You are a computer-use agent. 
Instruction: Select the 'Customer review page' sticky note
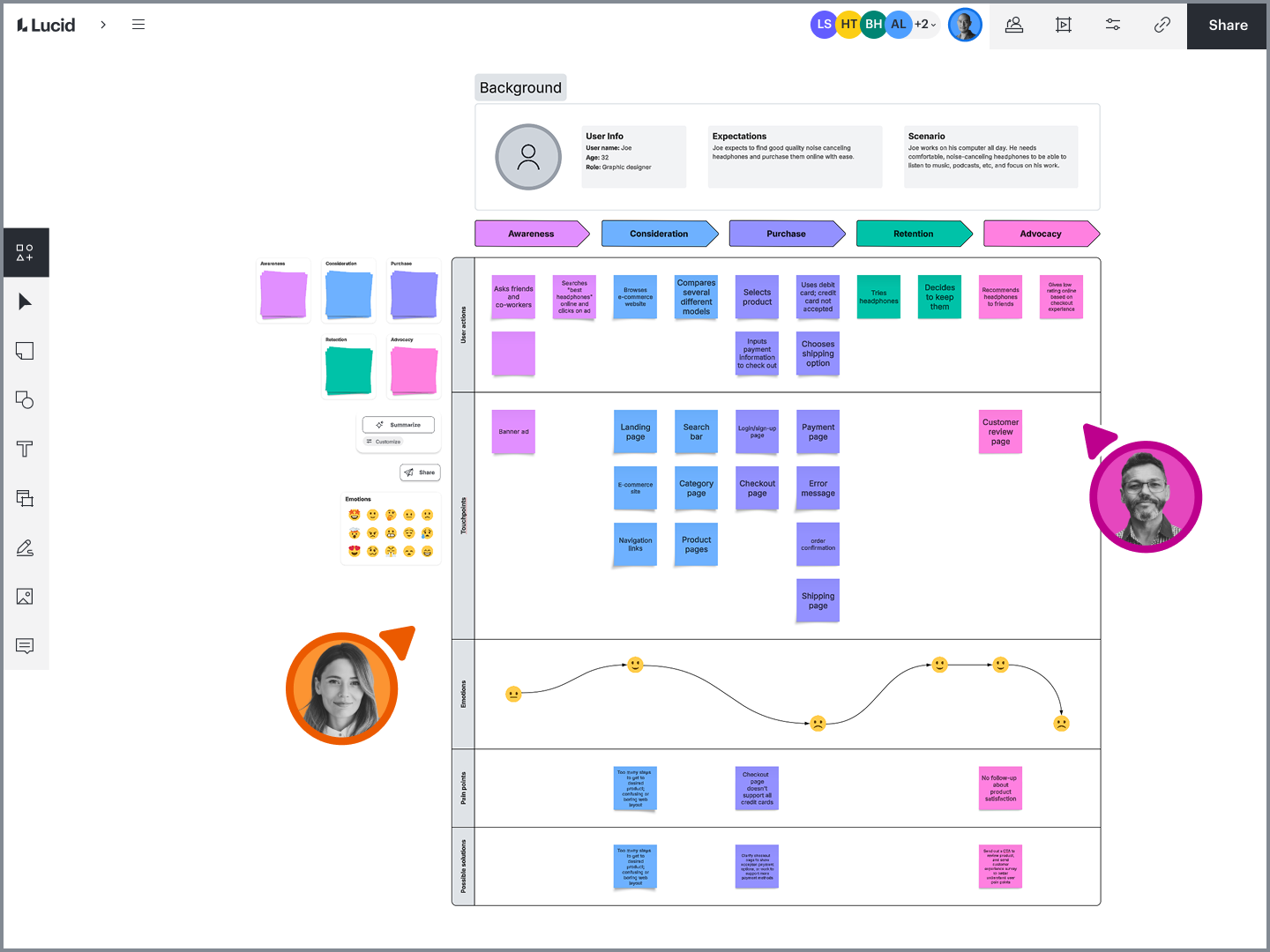(x=1000, y=432)
